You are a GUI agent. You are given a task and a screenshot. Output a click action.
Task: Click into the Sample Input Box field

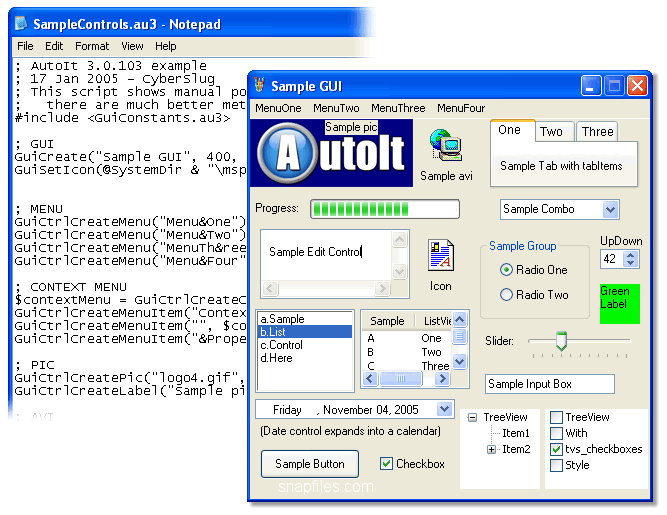pyautogui.click(x=550, y=384)
